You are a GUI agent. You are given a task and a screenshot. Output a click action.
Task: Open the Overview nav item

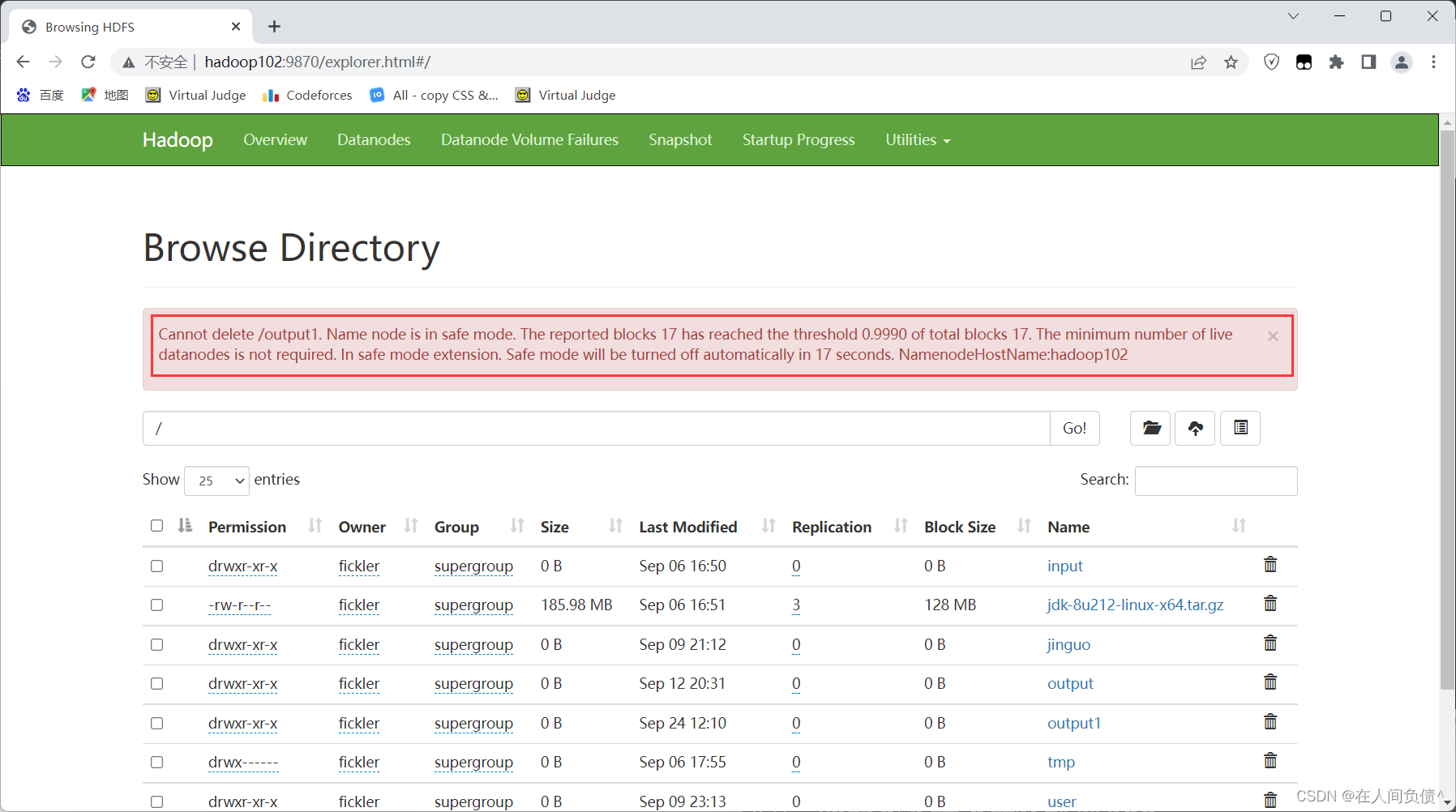(x=276, y=139)
